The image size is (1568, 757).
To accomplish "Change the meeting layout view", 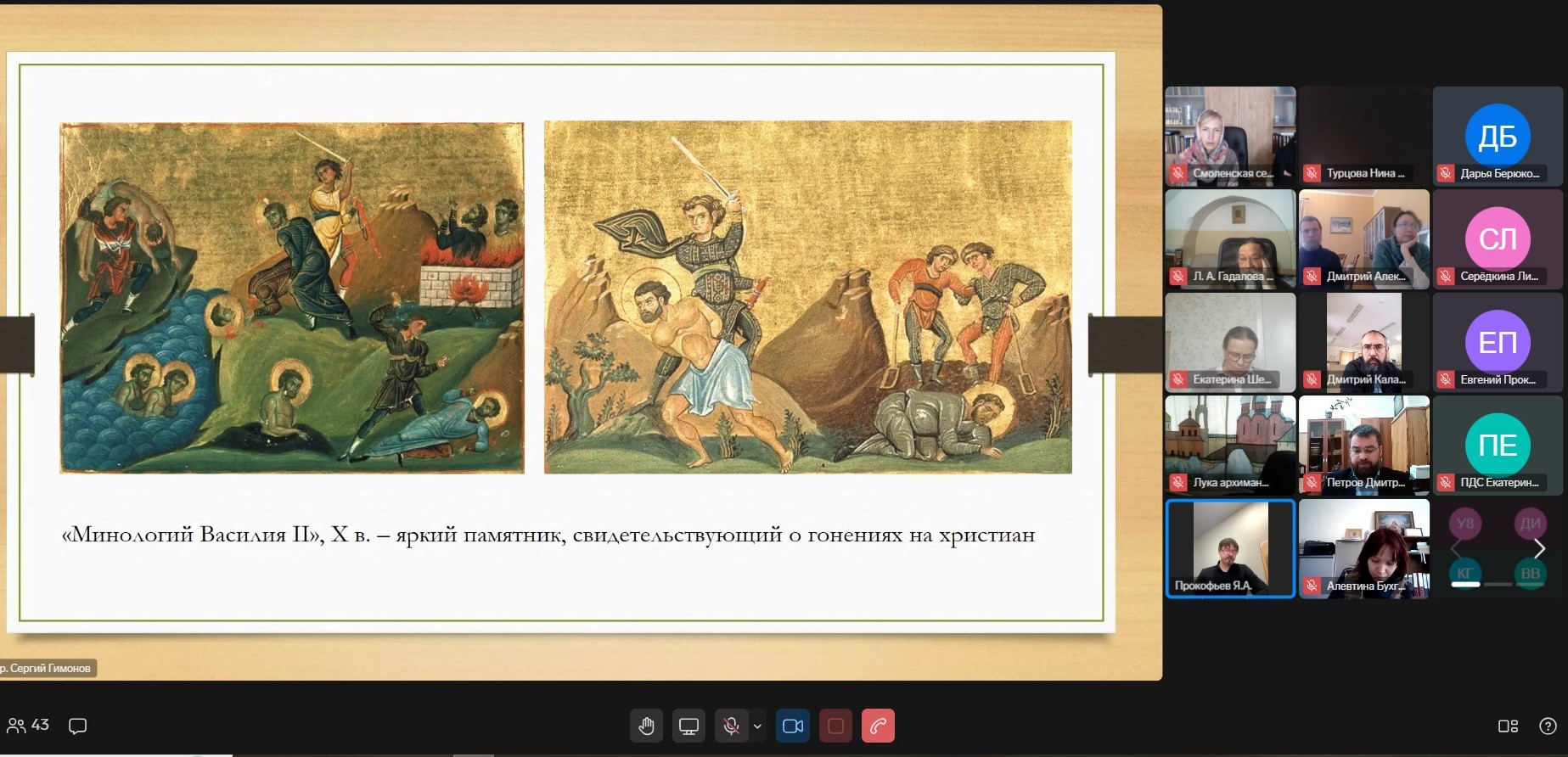I will 1508,726.
